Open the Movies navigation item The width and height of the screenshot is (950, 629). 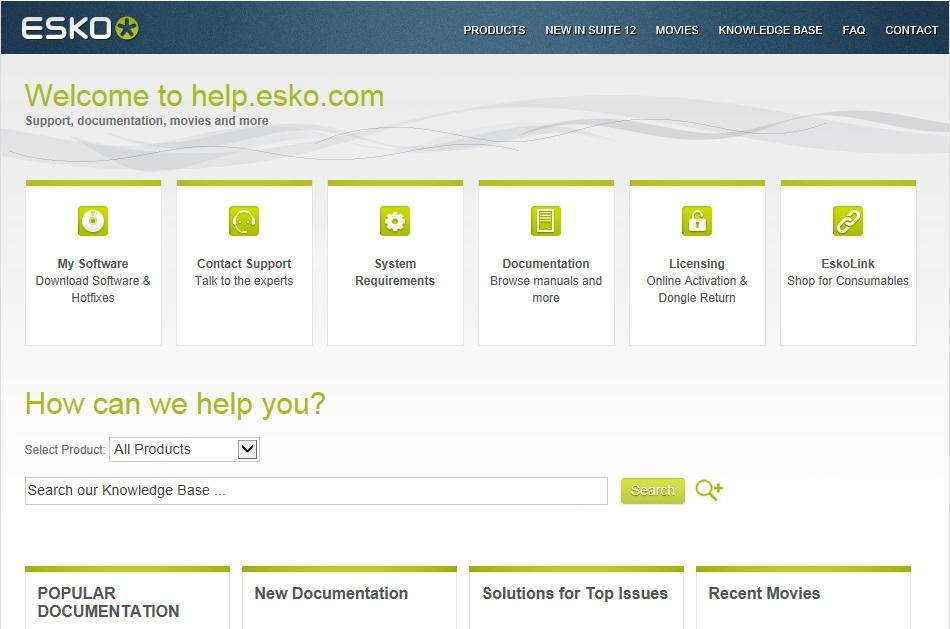click(677, 30)
